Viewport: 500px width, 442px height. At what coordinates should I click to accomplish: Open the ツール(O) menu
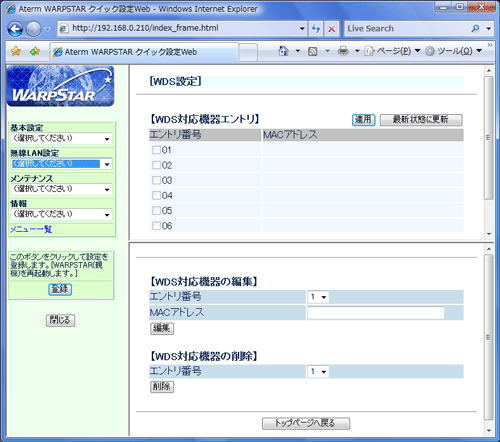[x=454, y=51]
